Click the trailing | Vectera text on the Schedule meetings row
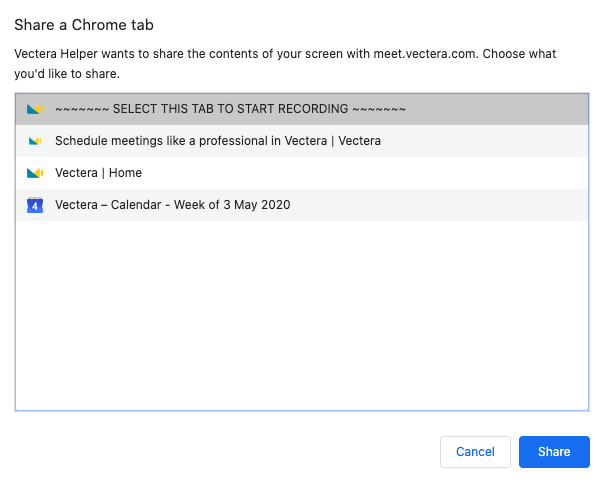604x482 pixels. click(x=356, y=141)
